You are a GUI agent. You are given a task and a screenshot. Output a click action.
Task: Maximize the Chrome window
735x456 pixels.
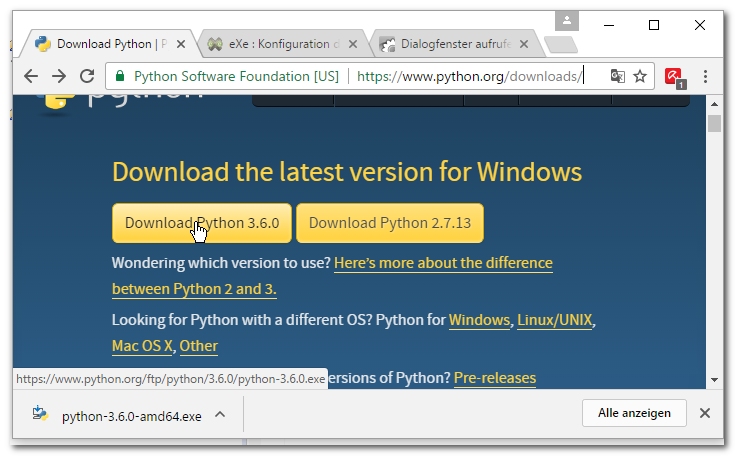(654, 25)
